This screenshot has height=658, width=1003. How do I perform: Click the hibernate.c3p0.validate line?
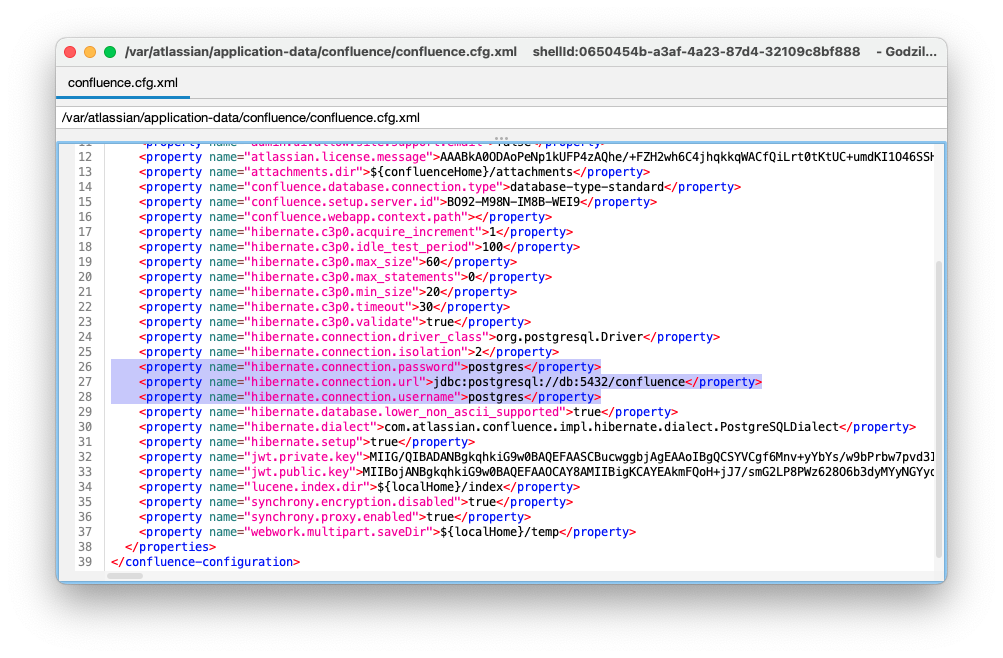(335, 322)
